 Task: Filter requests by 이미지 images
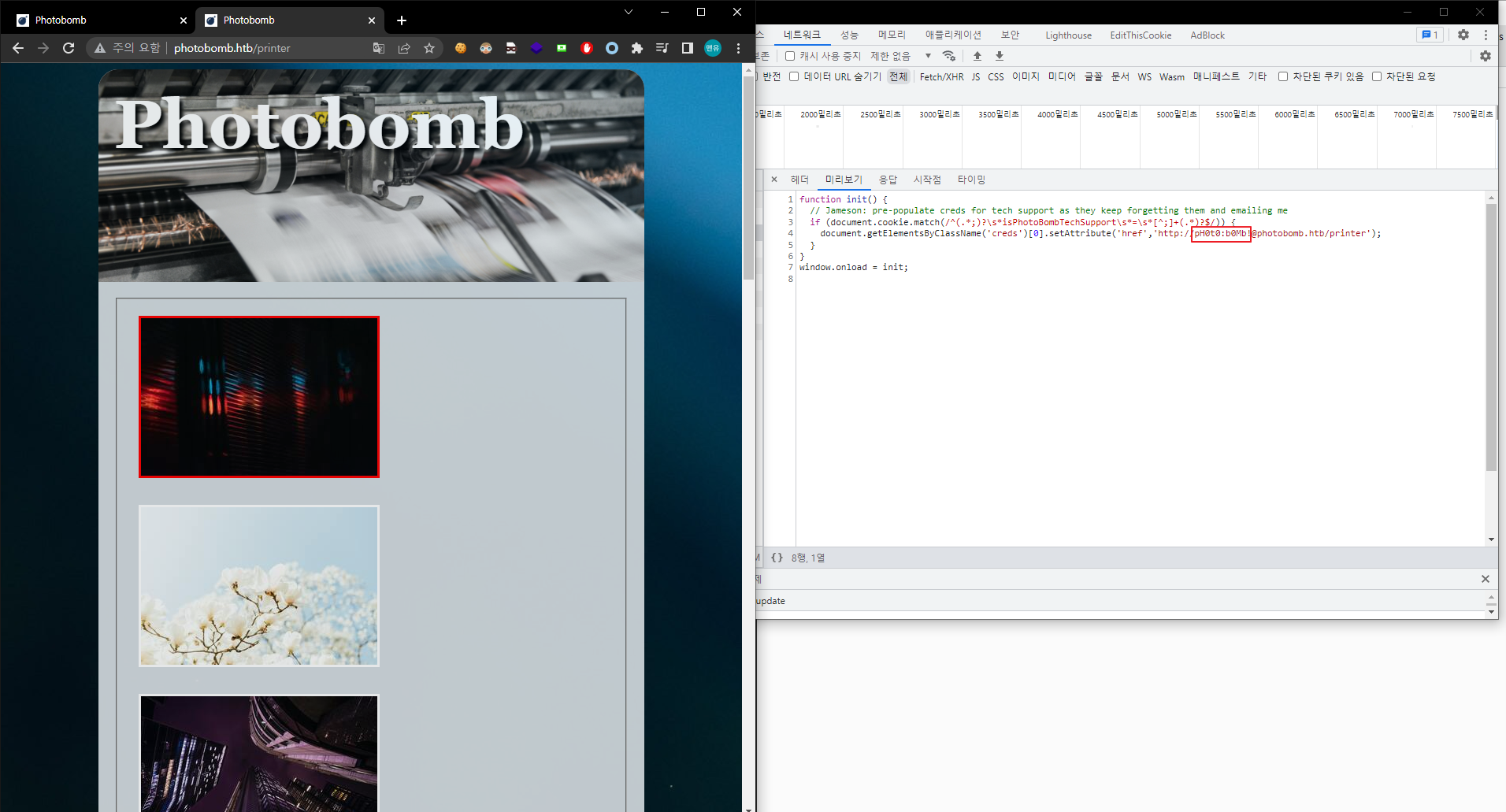(x=1026, y=76)
